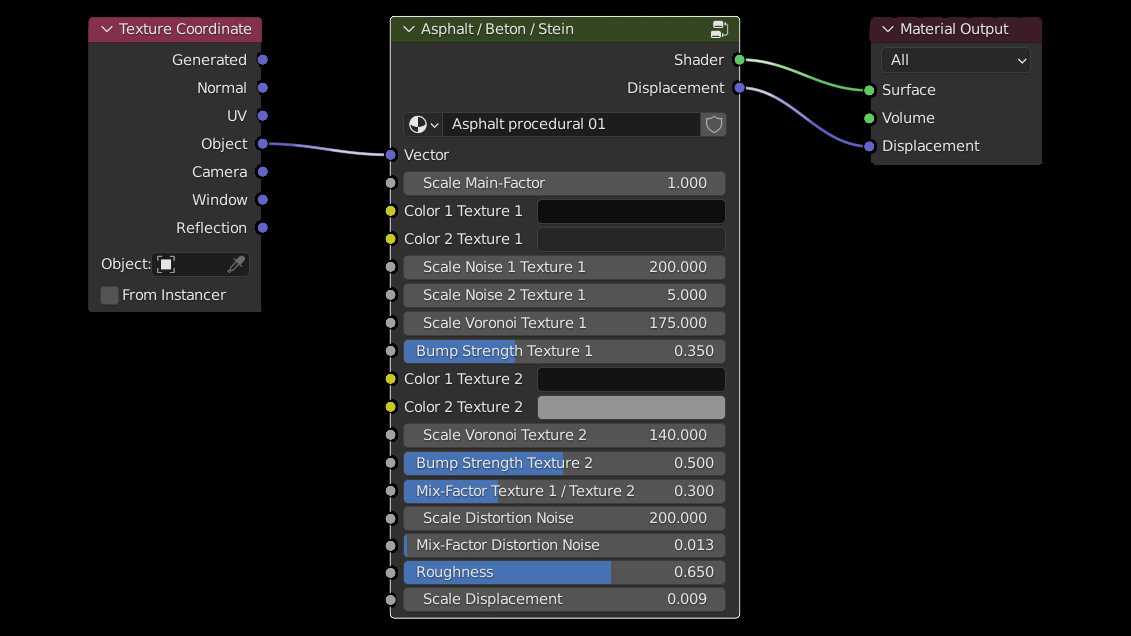Click the Vector input socket

(x=391, y=155)
